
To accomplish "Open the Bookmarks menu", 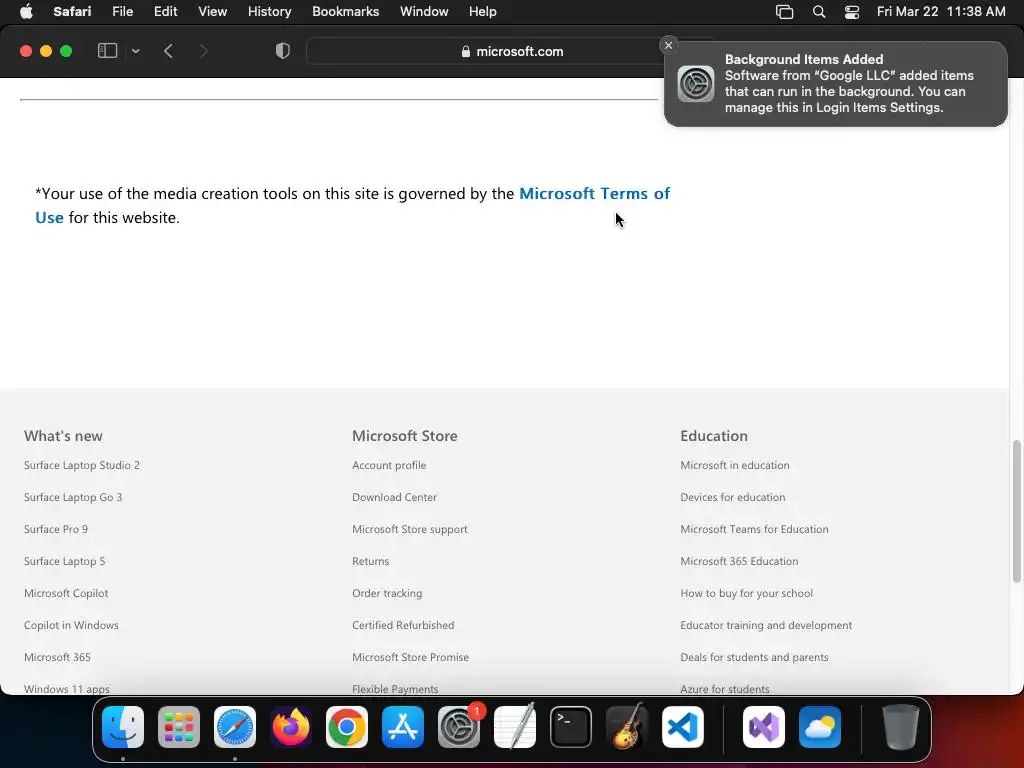I will (x=345, y=11).
